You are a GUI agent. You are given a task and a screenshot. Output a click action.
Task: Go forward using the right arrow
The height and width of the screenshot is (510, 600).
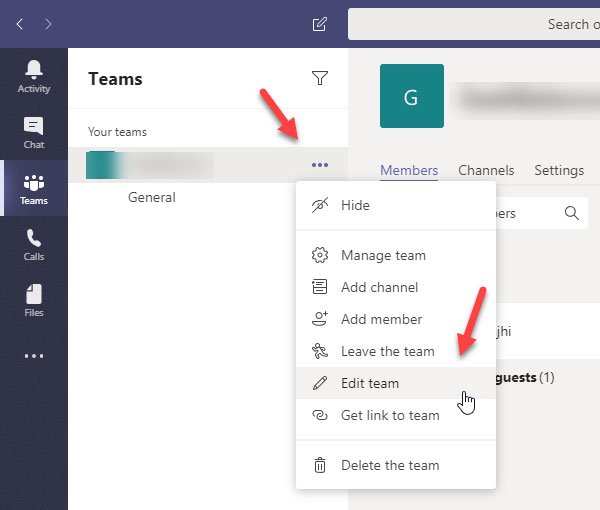(48, 24)
